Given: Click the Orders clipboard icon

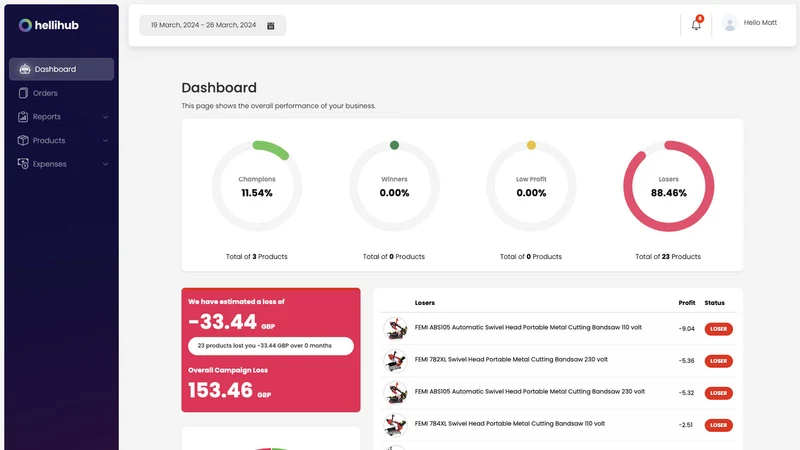Looking at the screenshot, I should tap(23, 93).
